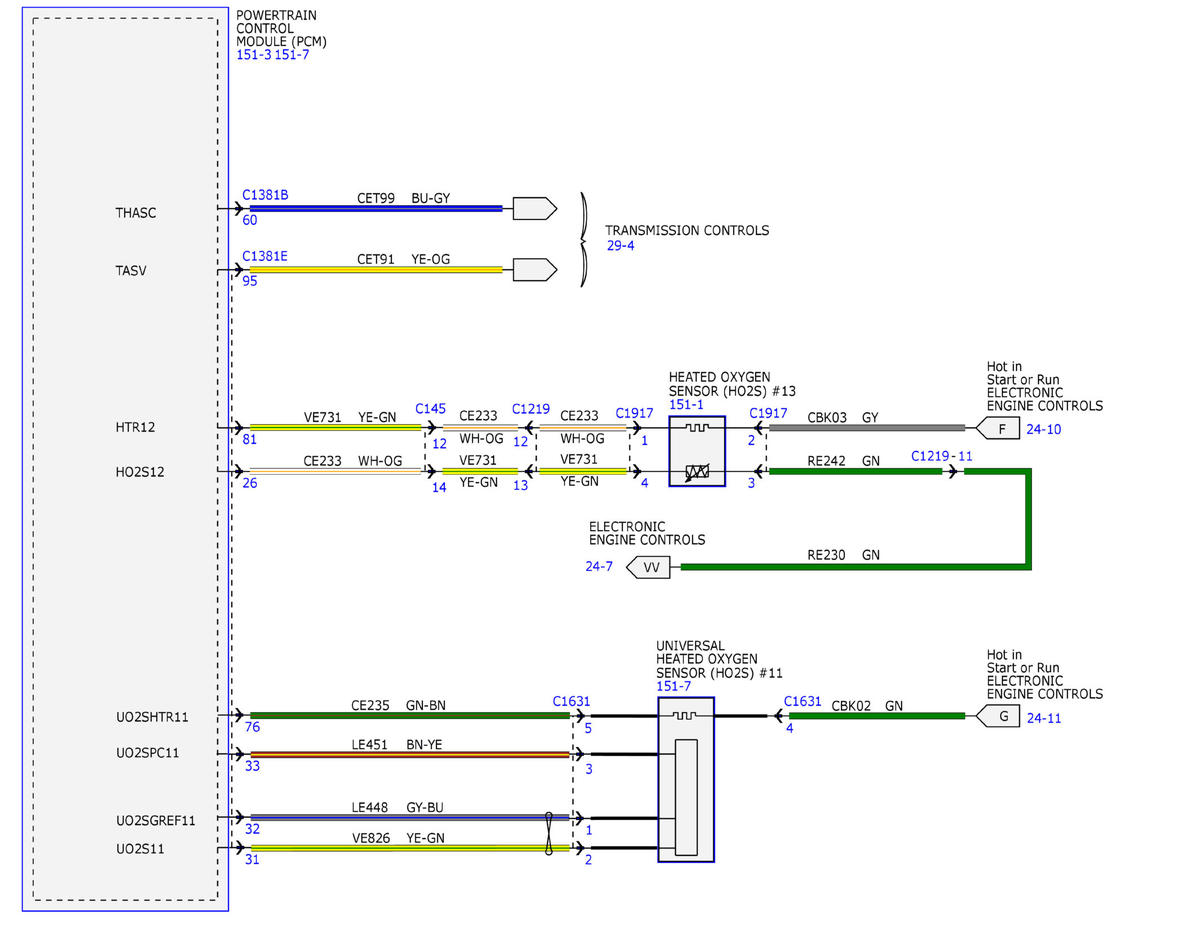Open the 151-3 link under Powertrain Control Module
The height and width of the screenshot is (927, 1200).
(x=253, y=56)
